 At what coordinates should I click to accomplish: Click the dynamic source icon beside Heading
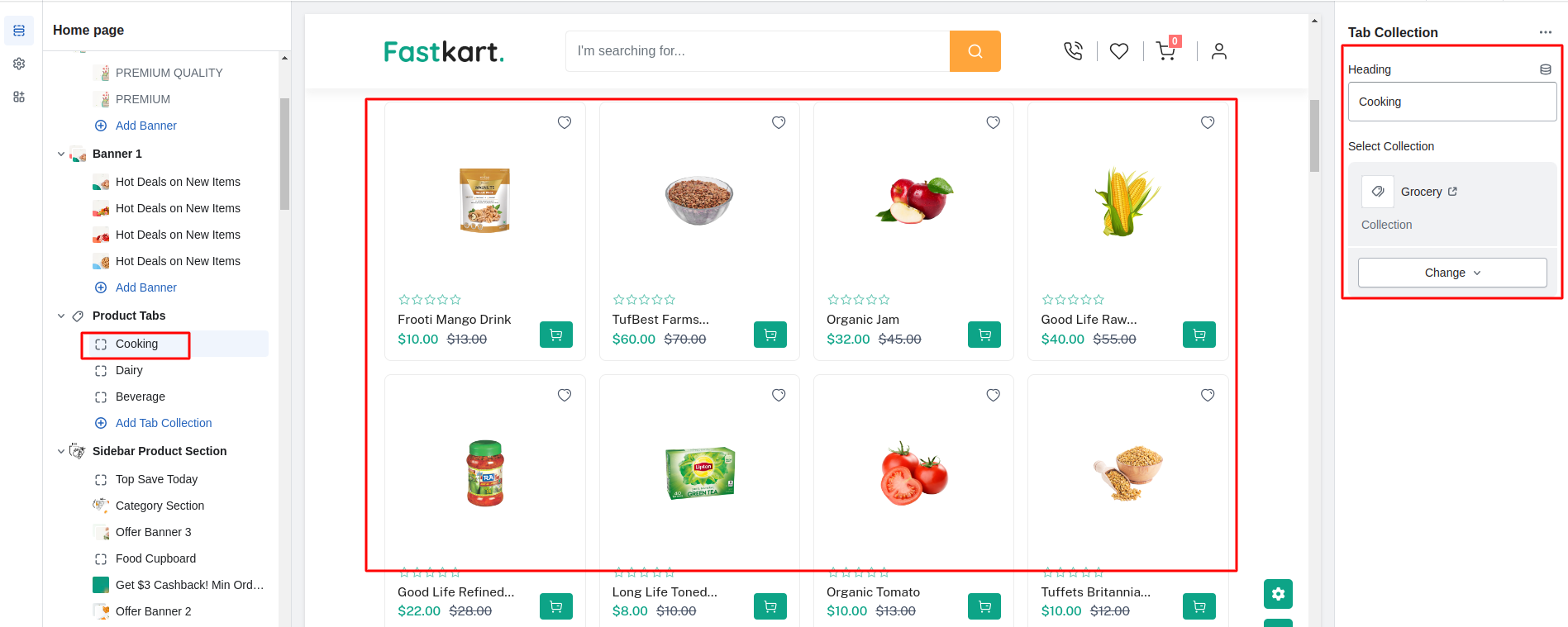click(x=1545, y=69)
